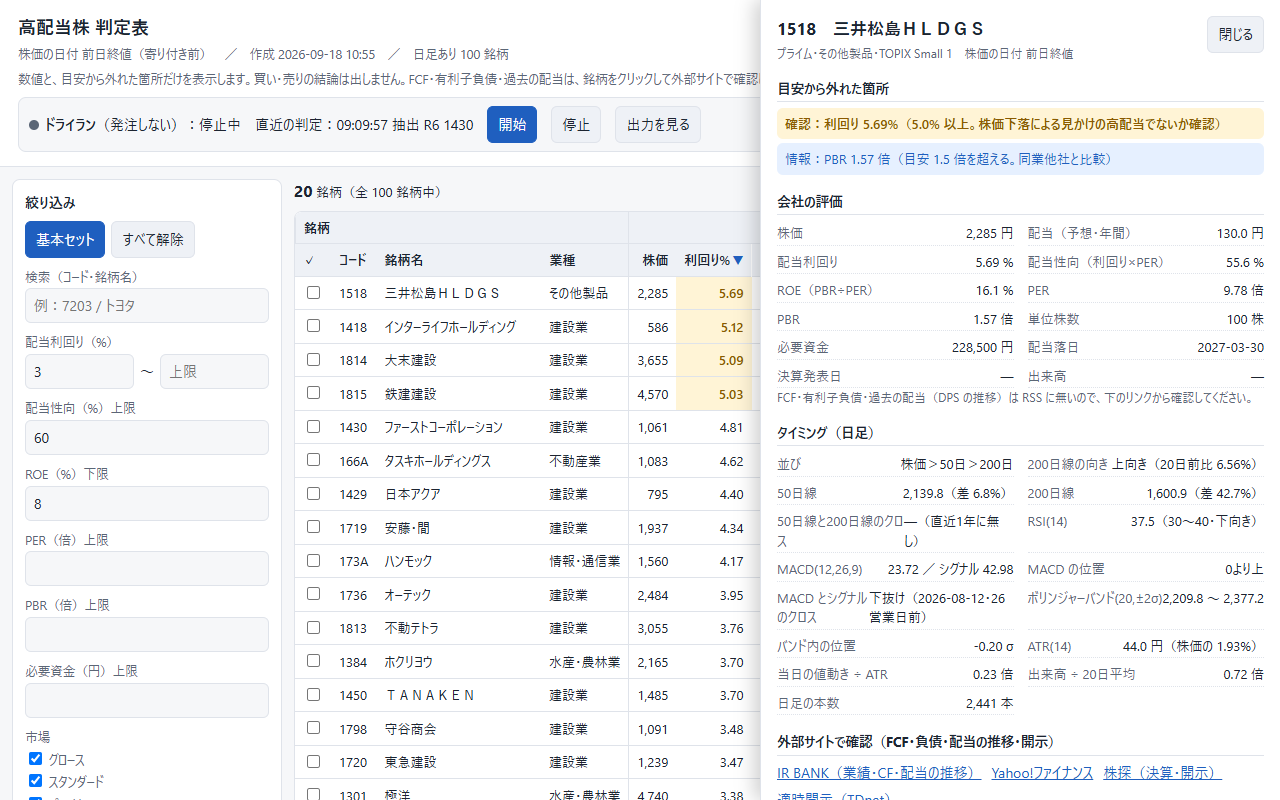Close the detail panel with 閉じる
This screenshot has width=1280, height=800.
click(x=1235, y=34)
